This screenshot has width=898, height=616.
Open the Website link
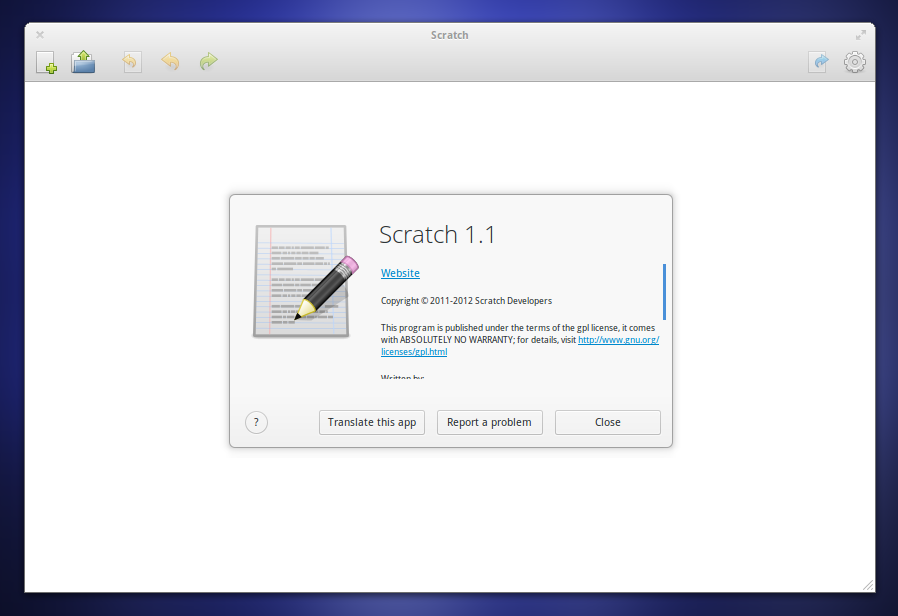400,272
